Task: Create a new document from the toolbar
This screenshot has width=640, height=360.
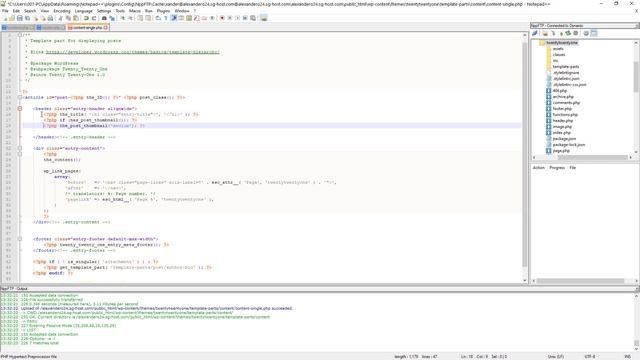Action: (x=5, y=18)
